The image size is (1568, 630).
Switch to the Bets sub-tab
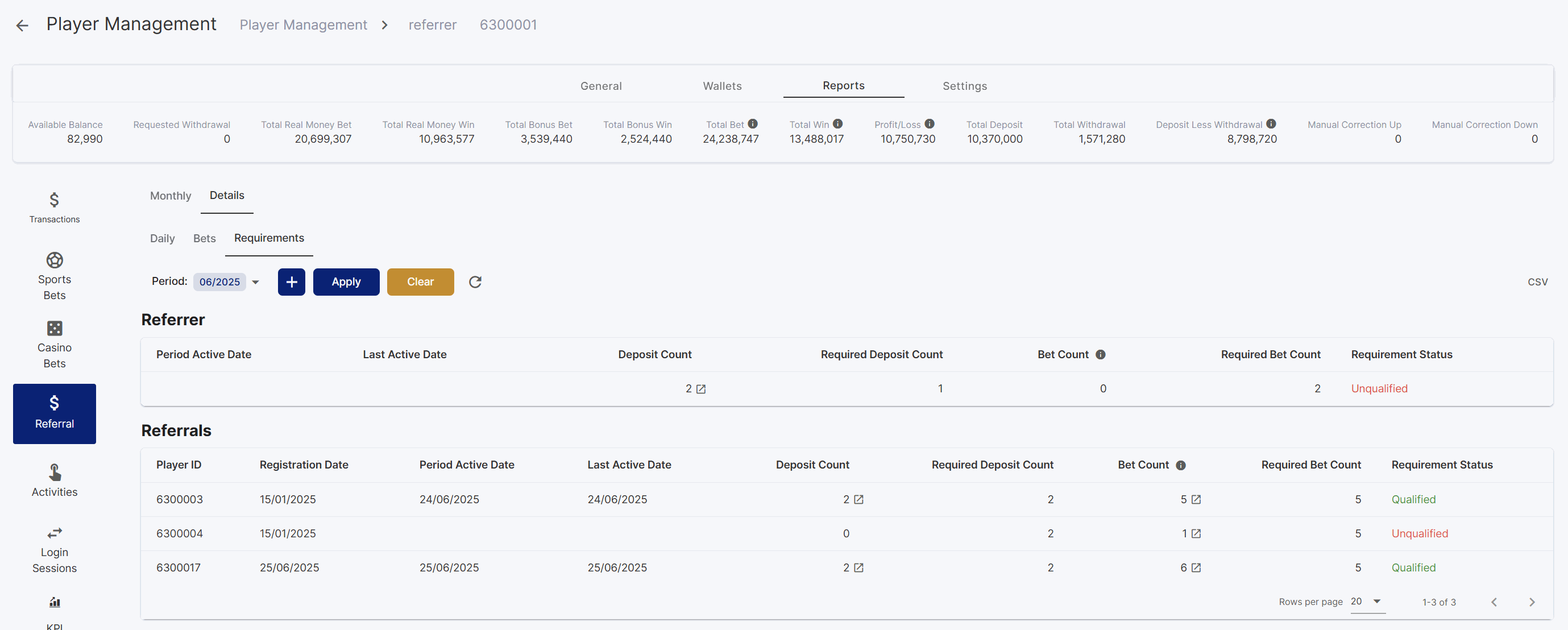tap(205, 239)
